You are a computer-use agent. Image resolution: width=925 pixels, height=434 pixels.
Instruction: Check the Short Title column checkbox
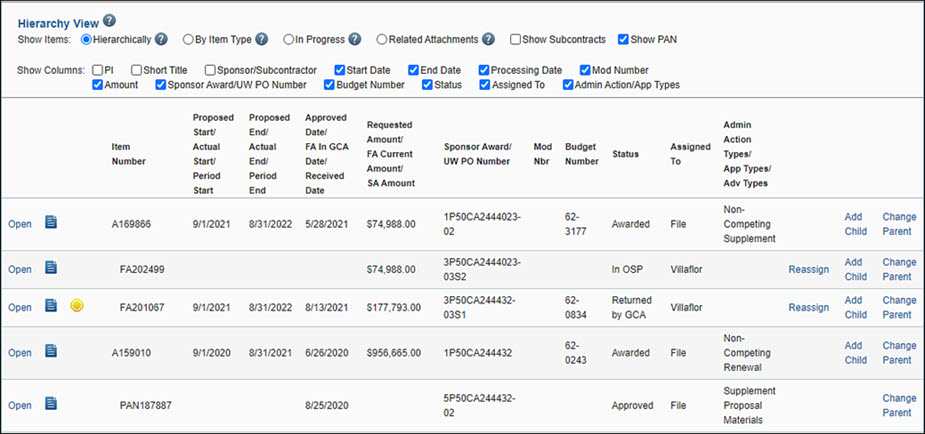click(136, 70)
